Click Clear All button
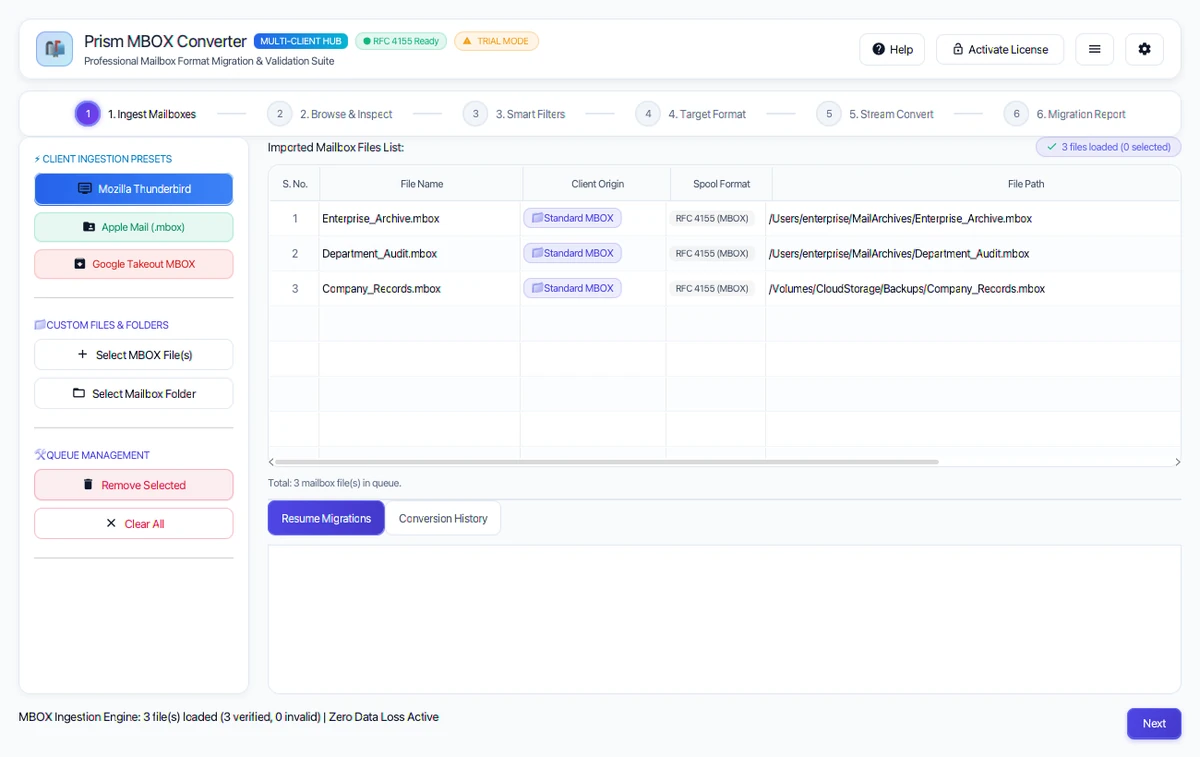The width and height of the screenshot is (1200, 757). point(134,524)
